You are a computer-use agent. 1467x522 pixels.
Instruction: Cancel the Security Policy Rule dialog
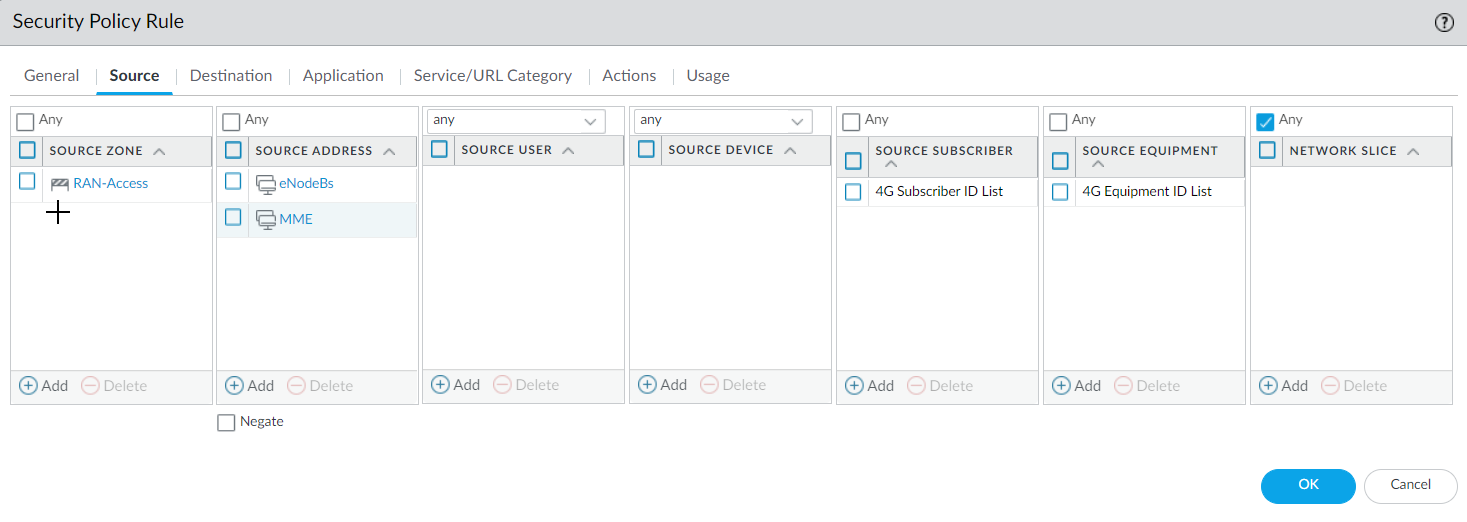click(1410, 485)
